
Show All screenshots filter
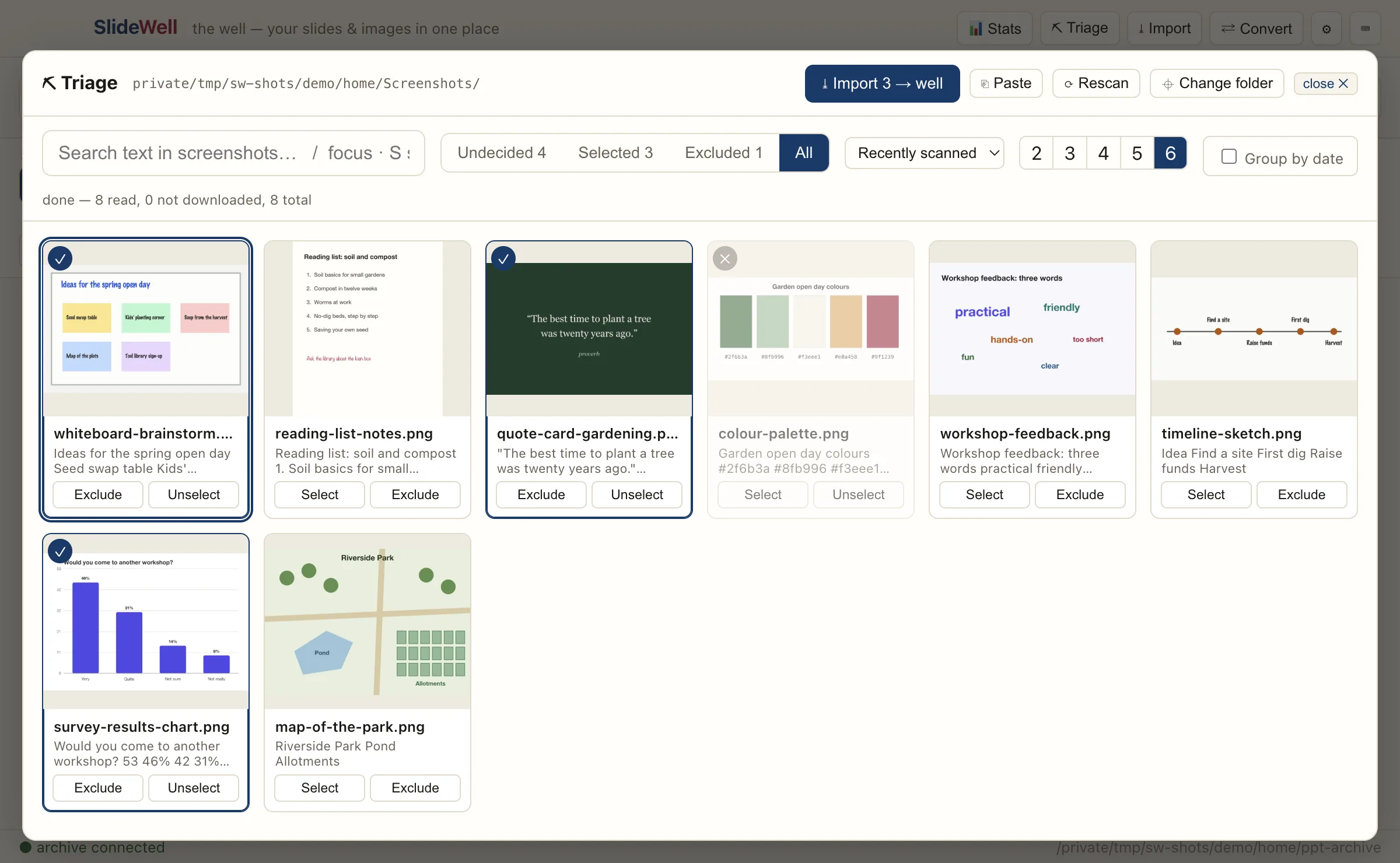click(804, 153)
